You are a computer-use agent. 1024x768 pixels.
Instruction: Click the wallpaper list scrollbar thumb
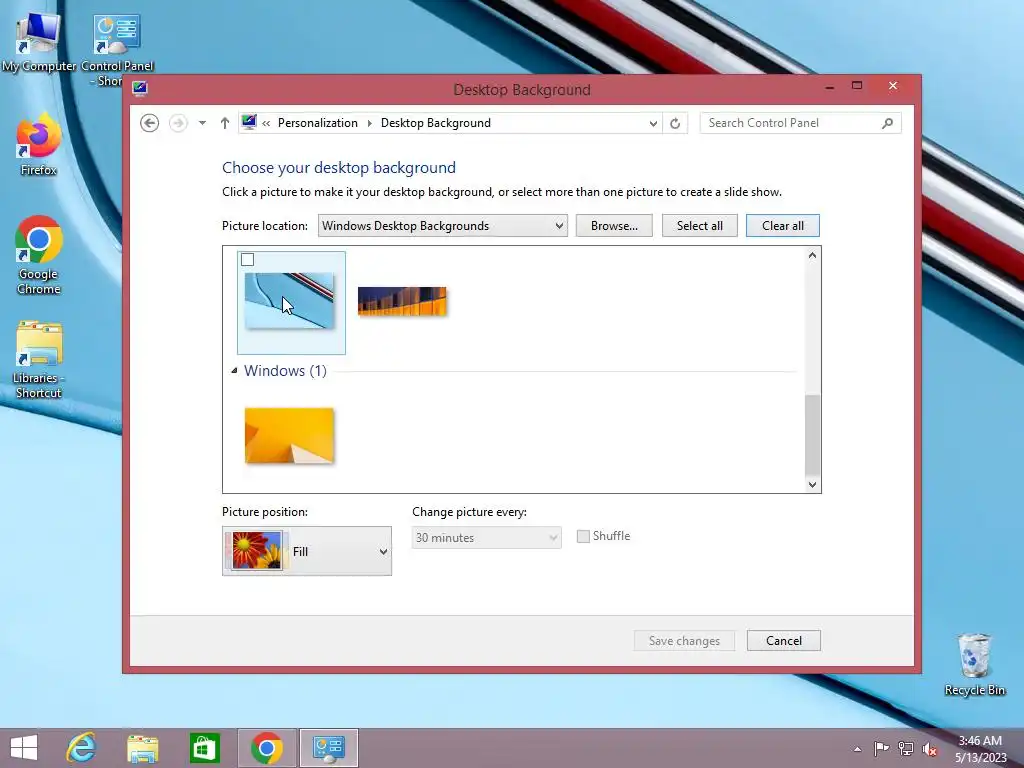tap(812, 434)
